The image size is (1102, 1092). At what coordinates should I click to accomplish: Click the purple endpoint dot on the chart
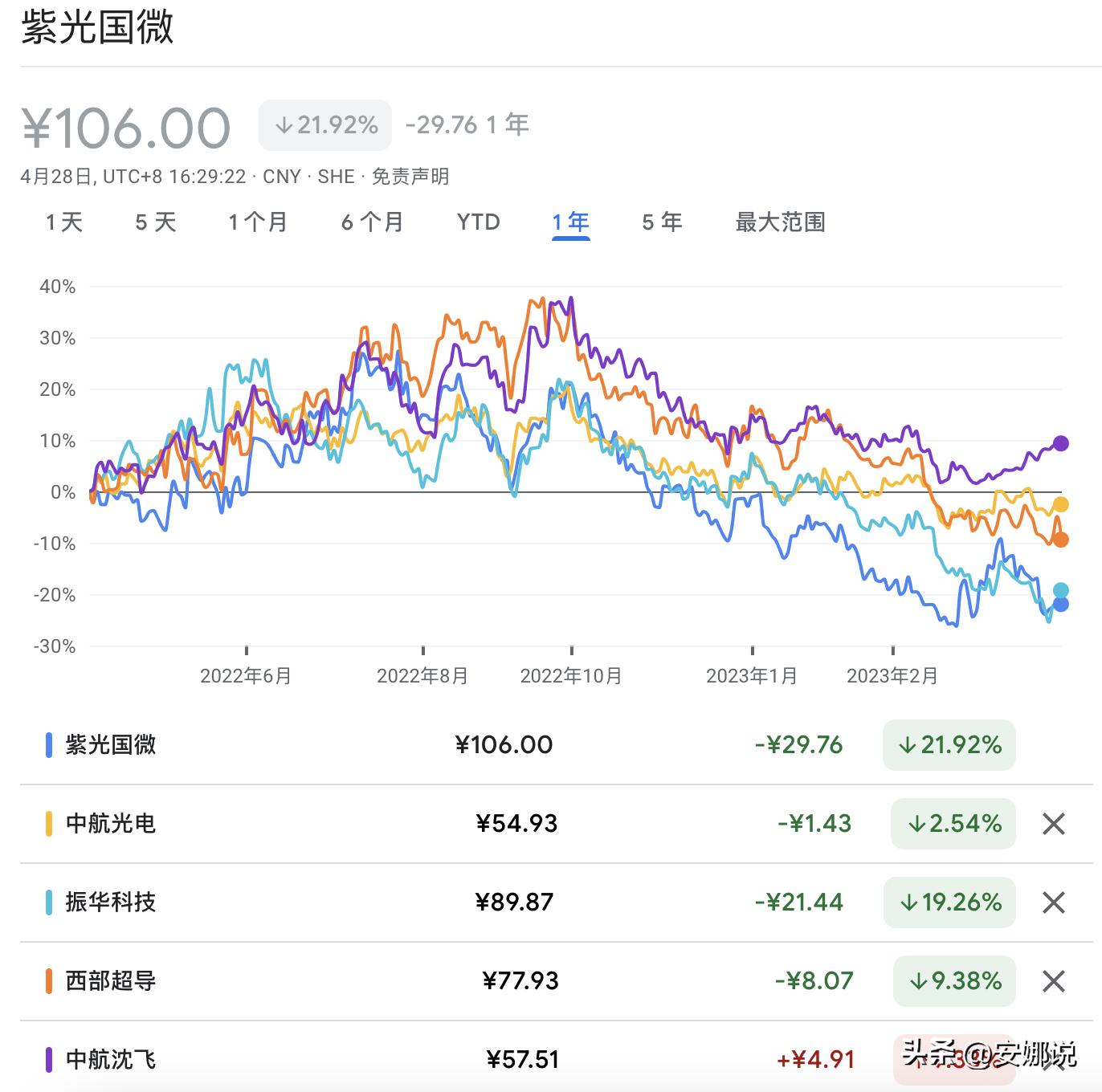1061,443
